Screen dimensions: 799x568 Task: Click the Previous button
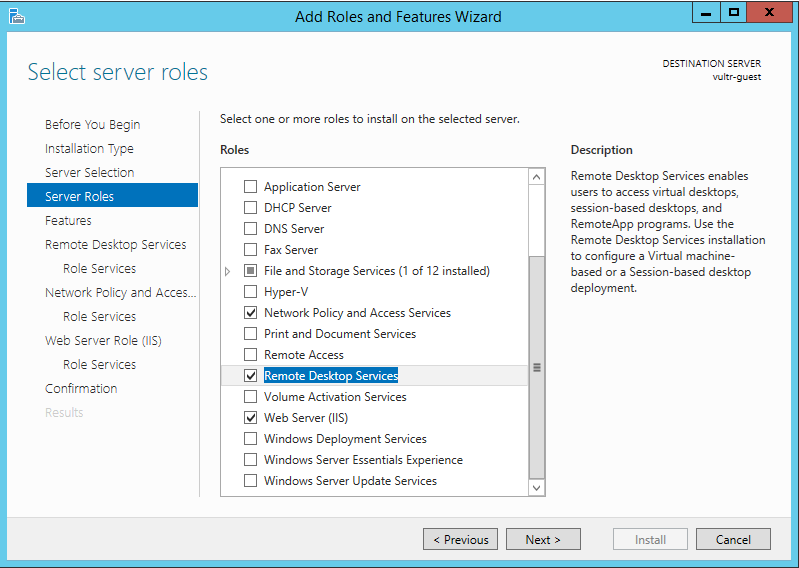[460, 539]
